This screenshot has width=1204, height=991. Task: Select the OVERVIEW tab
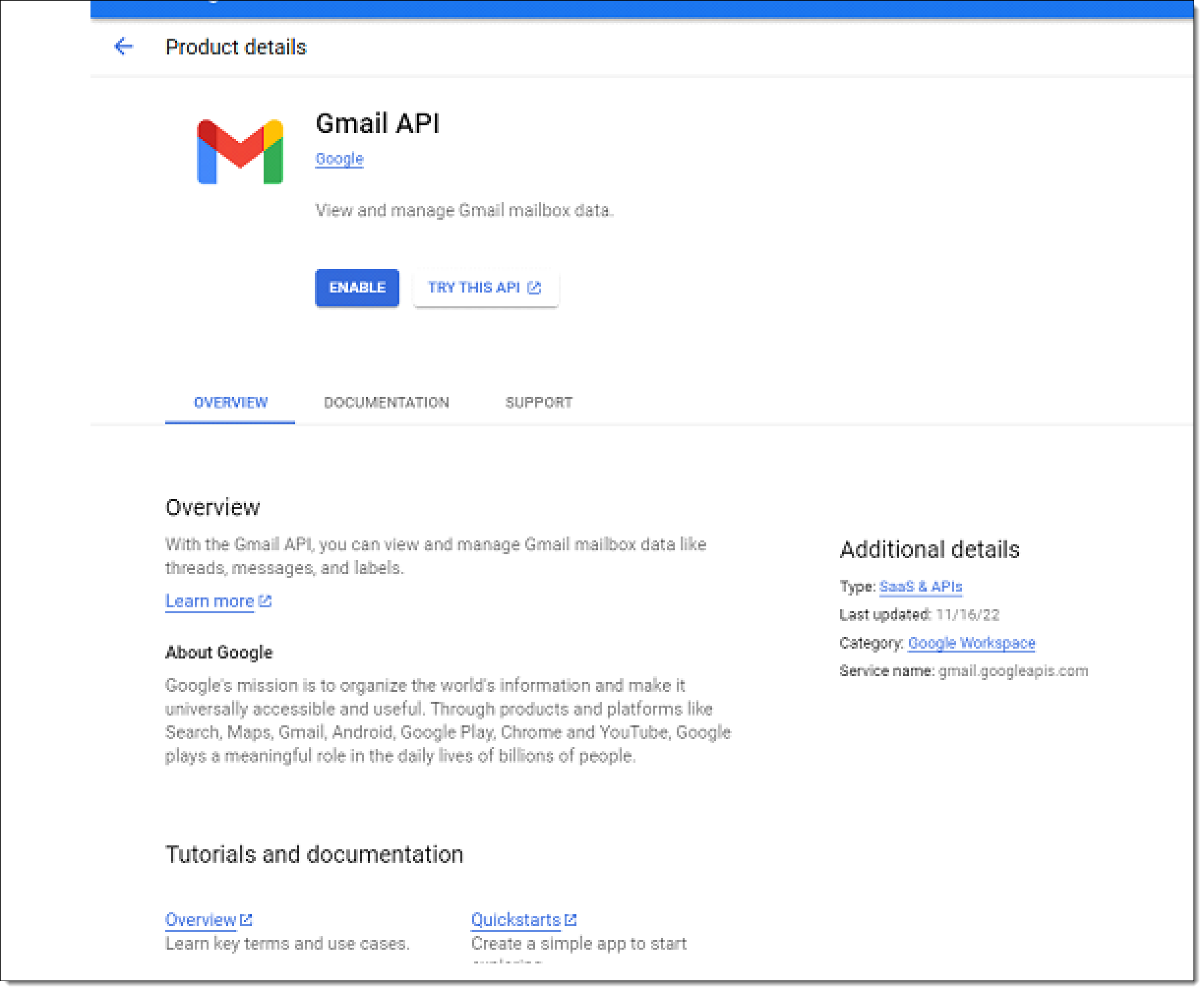click(230, 402)
